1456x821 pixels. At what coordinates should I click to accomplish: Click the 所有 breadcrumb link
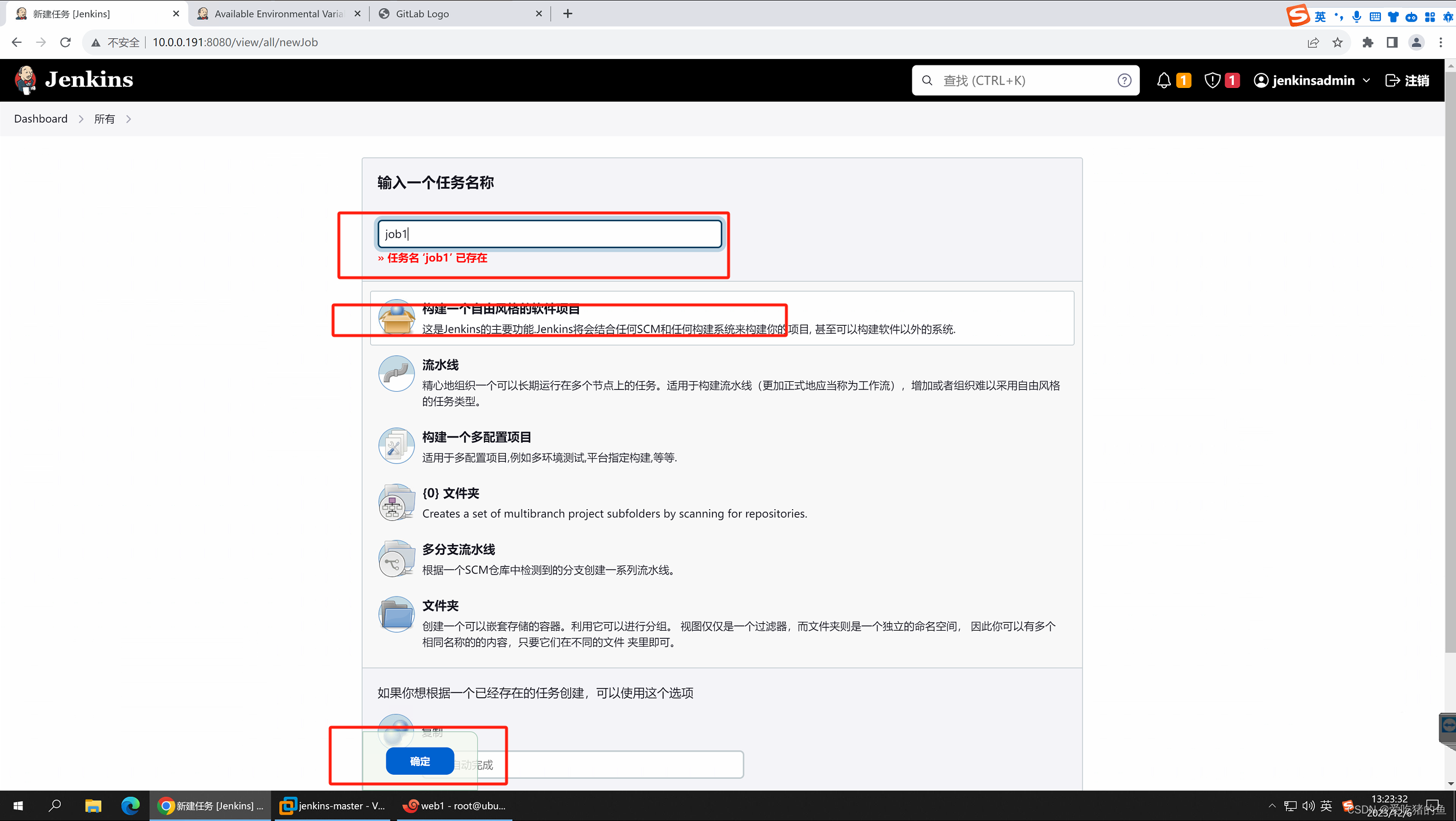(104, 119)
